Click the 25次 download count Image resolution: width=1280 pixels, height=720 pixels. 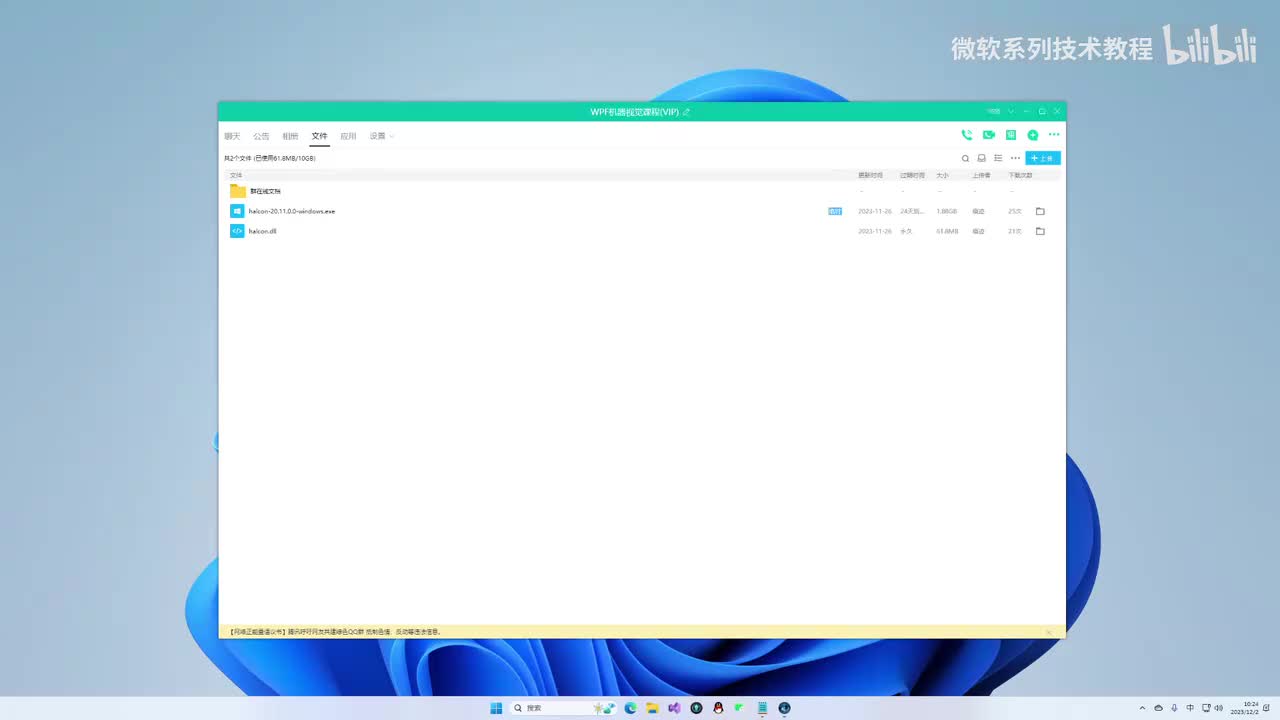click(x=1015, y=211)
